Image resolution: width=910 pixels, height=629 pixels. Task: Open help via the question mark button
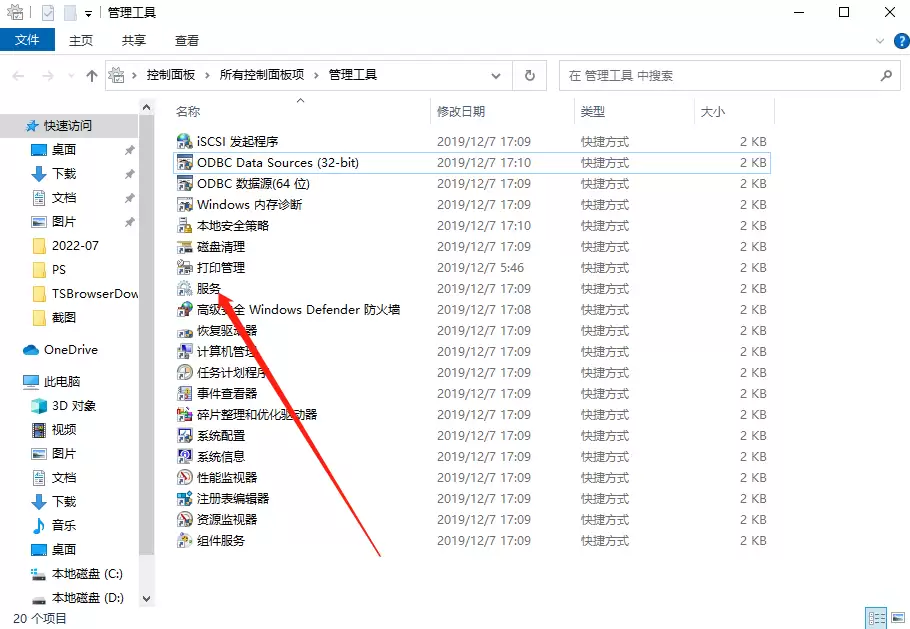point(901,40)
